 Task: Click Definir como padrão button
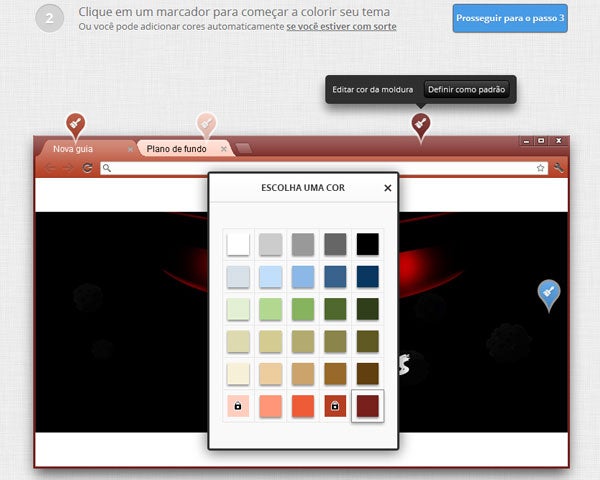468,90
